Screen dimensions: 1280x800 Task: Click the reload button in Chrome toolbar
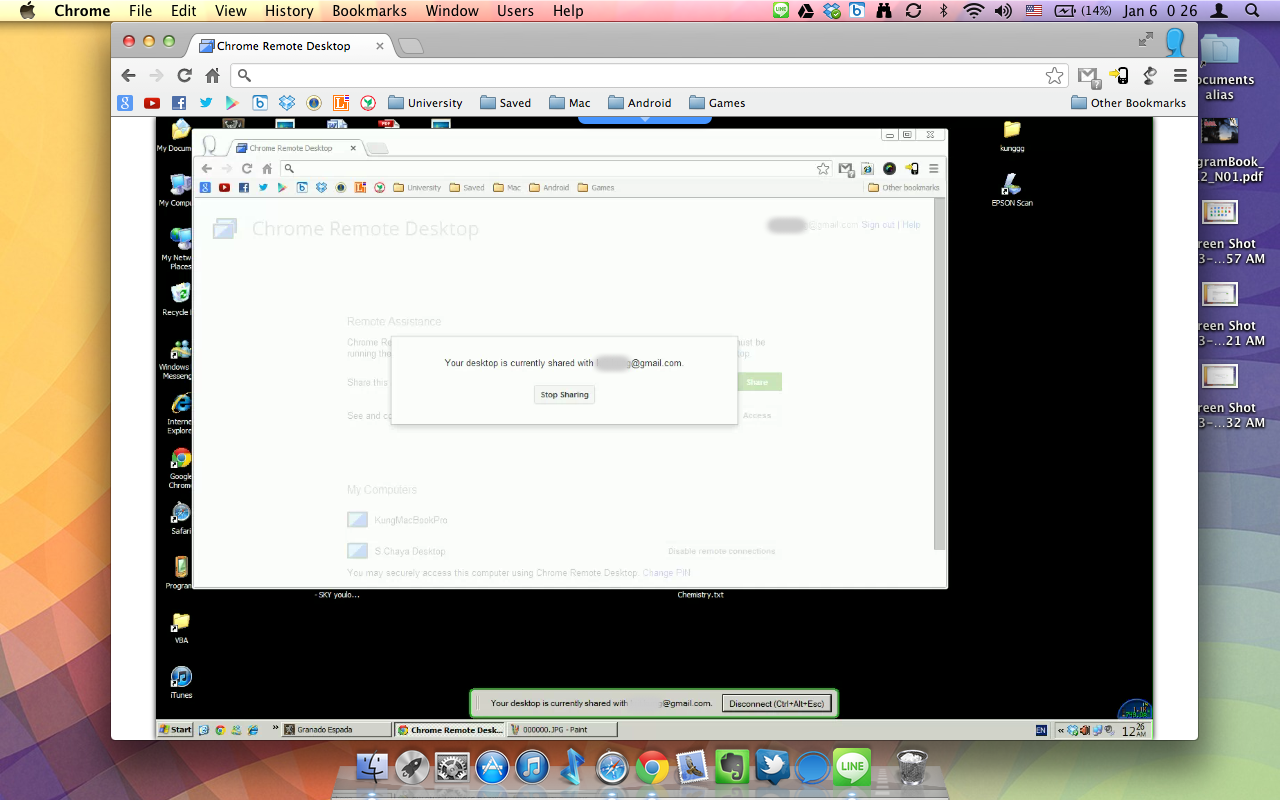point(184,75)
